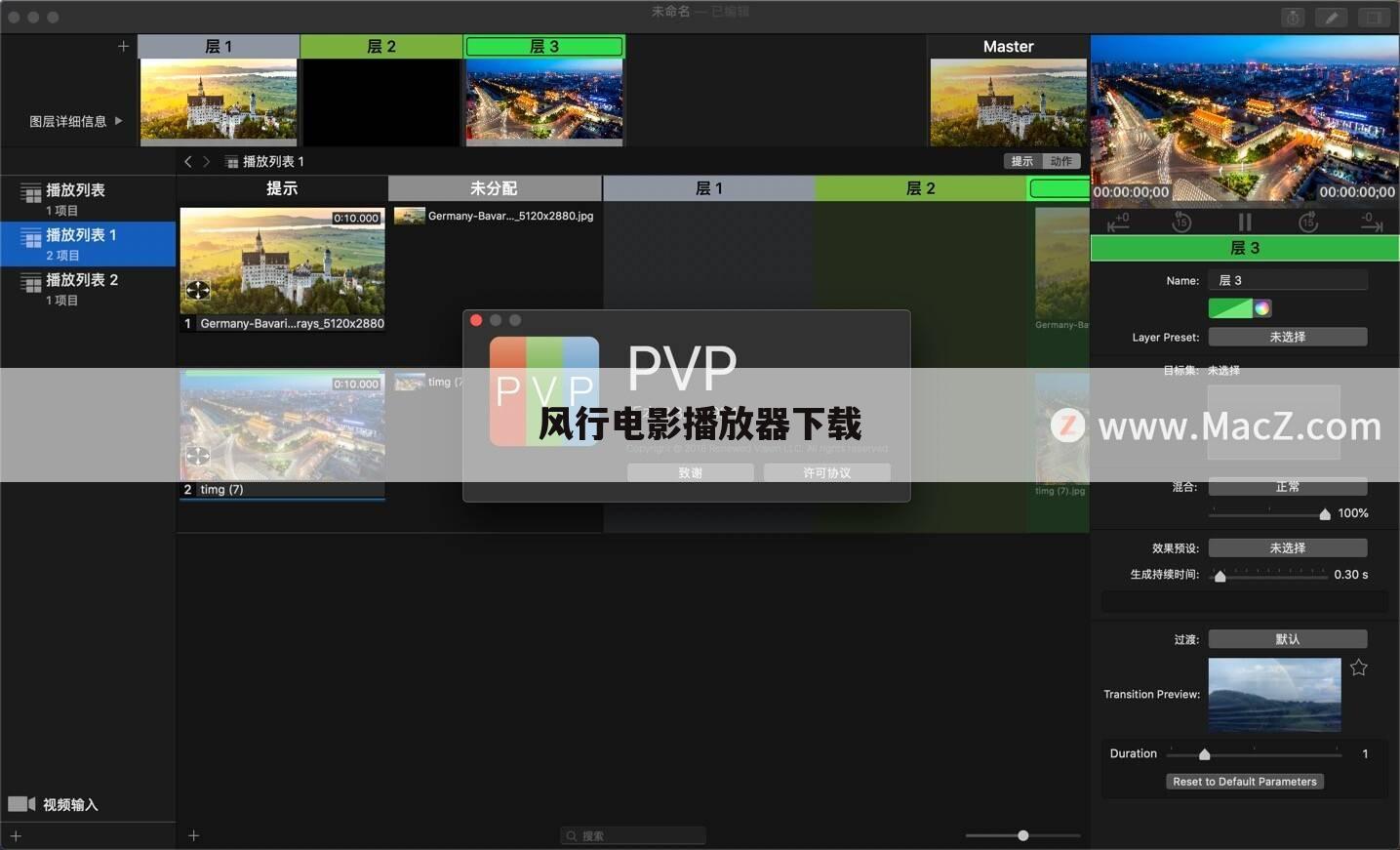Click the 未分配 column header
1400x850 pixels.
[495, 188]
